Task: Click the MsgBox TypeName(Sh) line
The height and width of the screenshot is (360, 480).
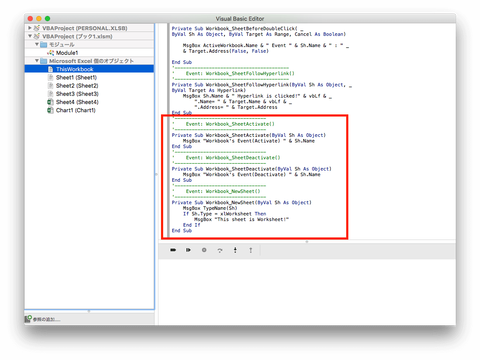Action: [210, 208]
